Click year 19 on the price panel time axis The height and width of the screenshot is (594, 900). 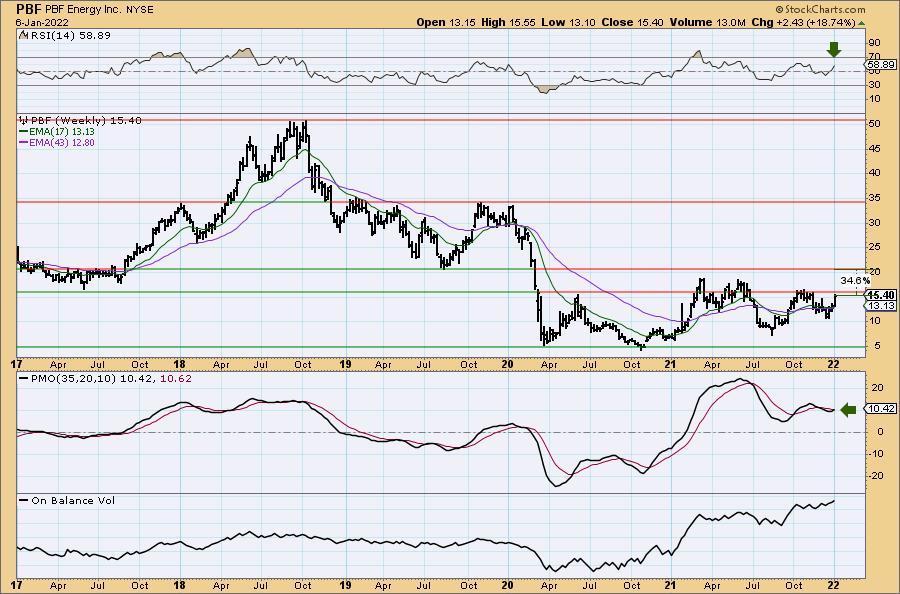coord(345,364)
